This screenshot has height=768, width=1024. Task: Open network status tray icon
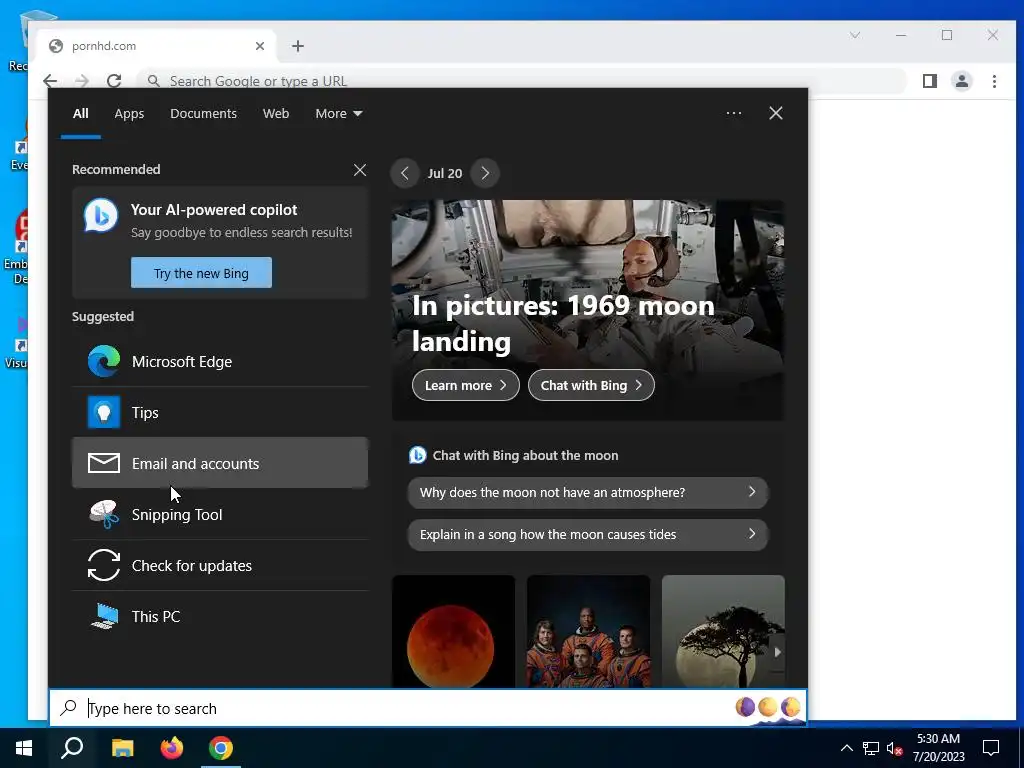point(871,748)
